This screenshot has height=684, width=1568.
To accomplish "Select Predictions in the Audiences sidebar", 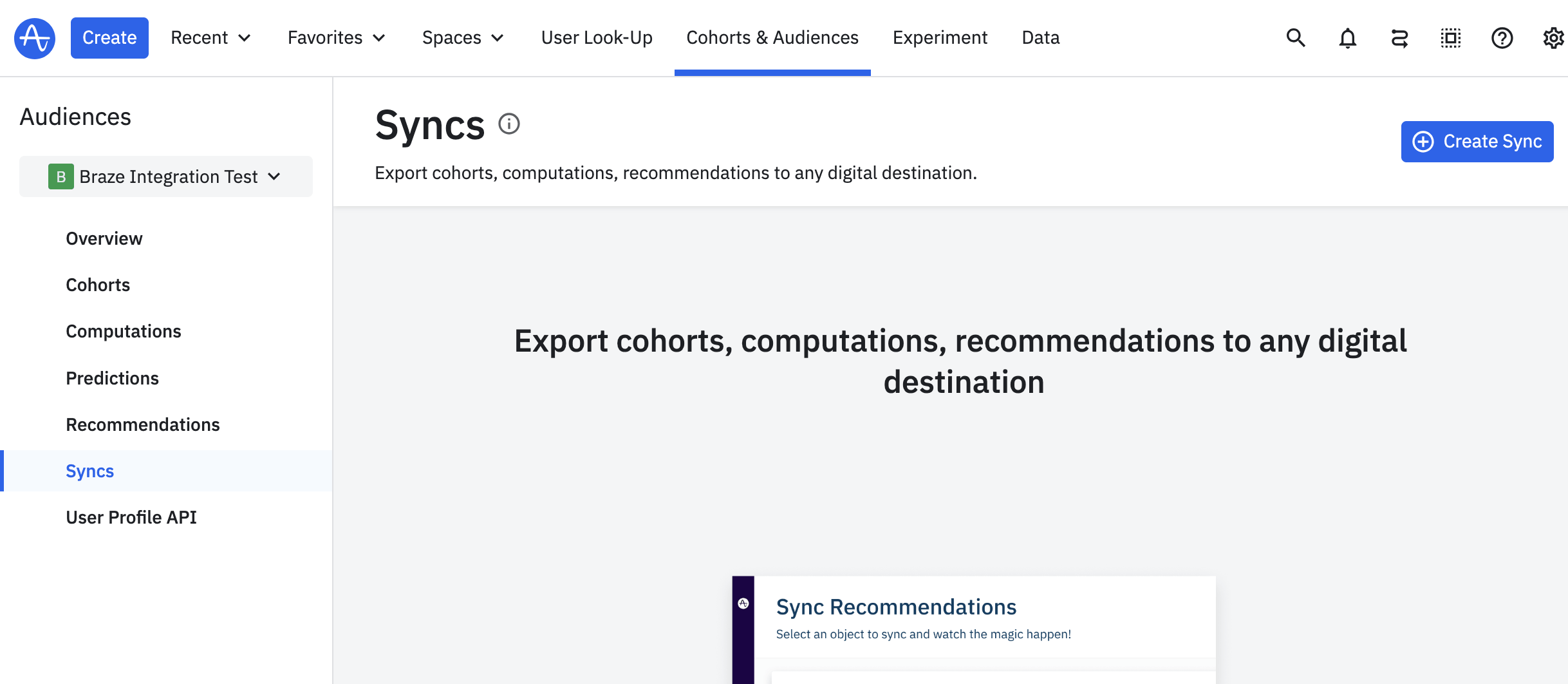I will click(112, 378).
